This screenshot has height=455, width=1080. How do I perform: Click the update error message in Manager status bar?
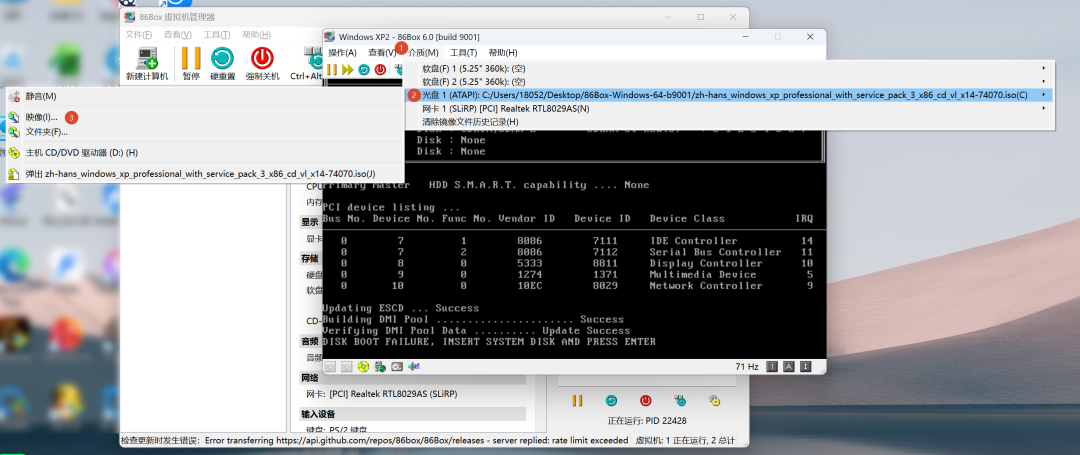pos(374,441)
